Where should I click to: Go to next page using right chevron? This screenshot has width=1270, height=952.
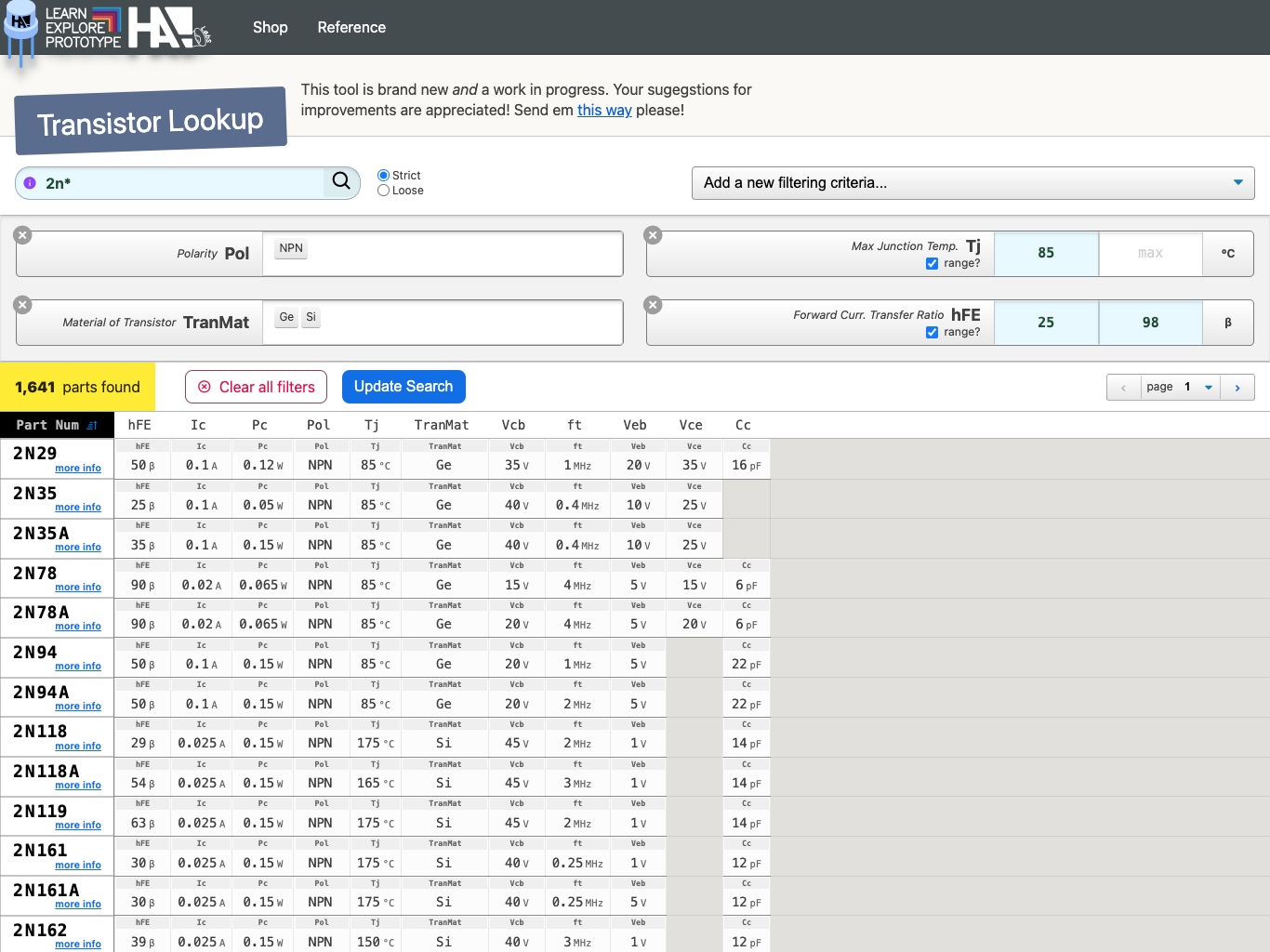coord(1237,388)
